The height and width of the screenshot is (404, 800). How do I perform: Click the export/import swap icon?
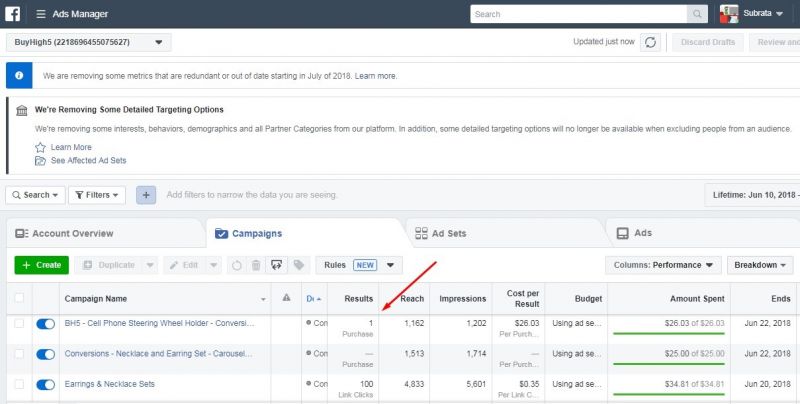pos(277,265)
